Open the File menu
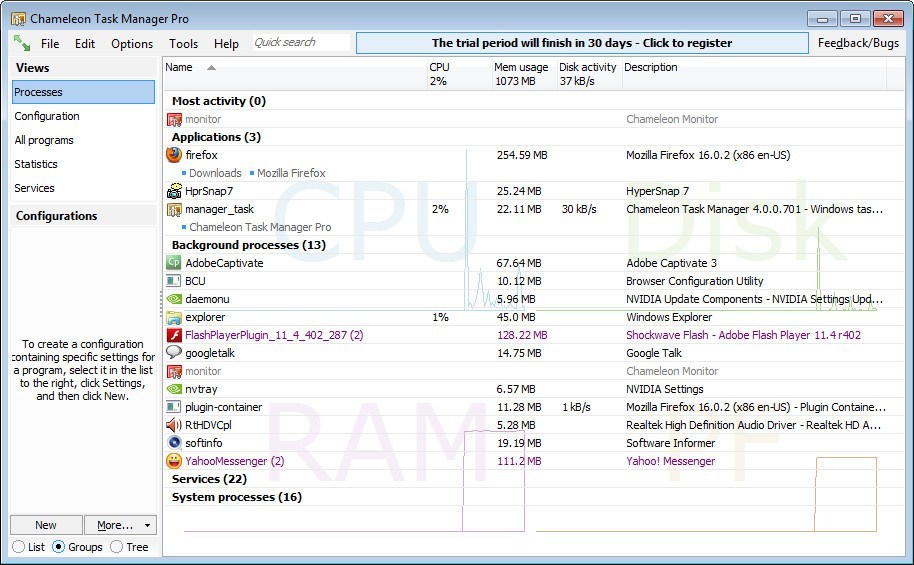The height and width of the screenshot is (565, 914). tap(50, 44)
